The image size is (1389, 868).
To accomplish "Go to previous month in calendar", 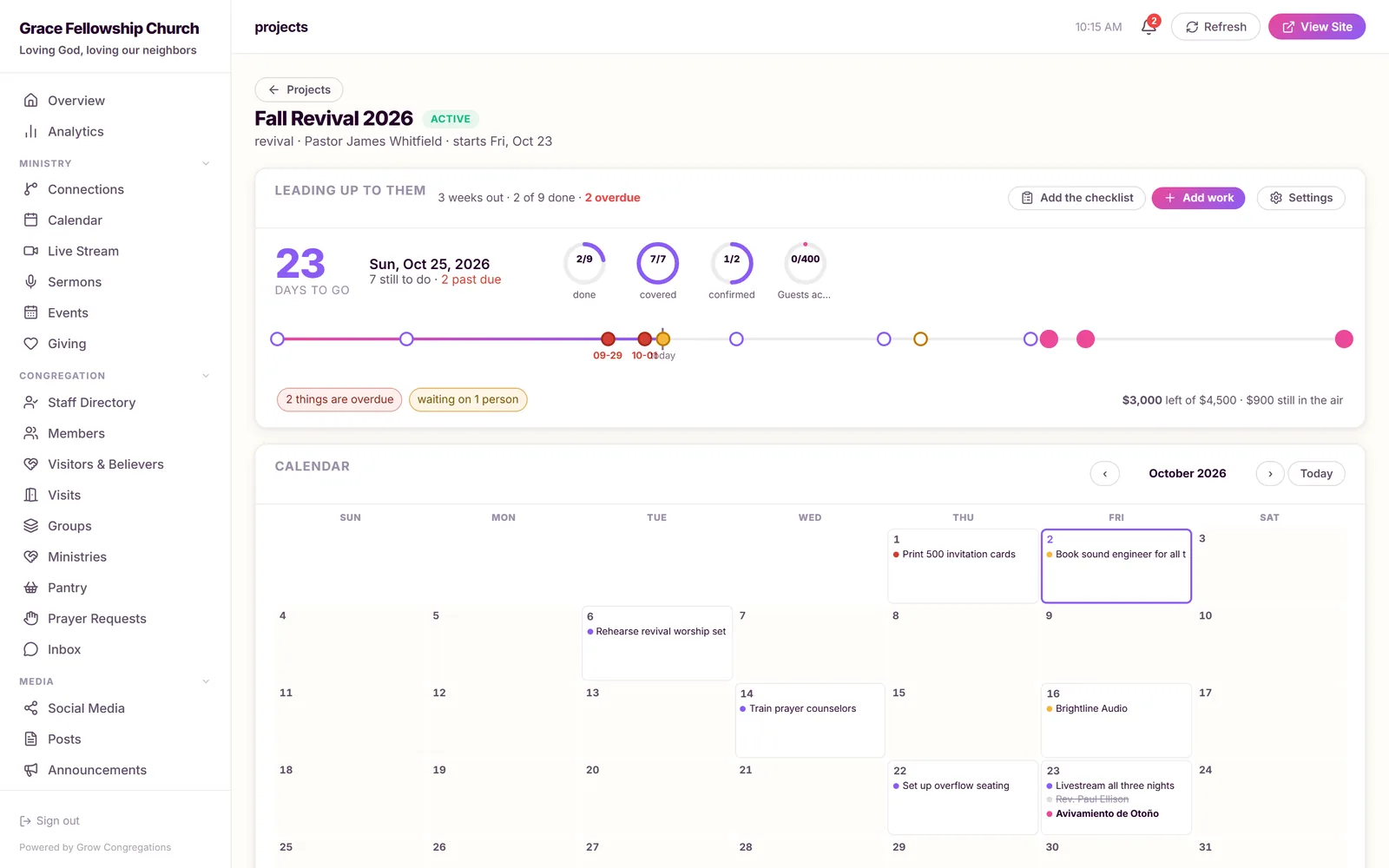I will (x=1105, y=474).
